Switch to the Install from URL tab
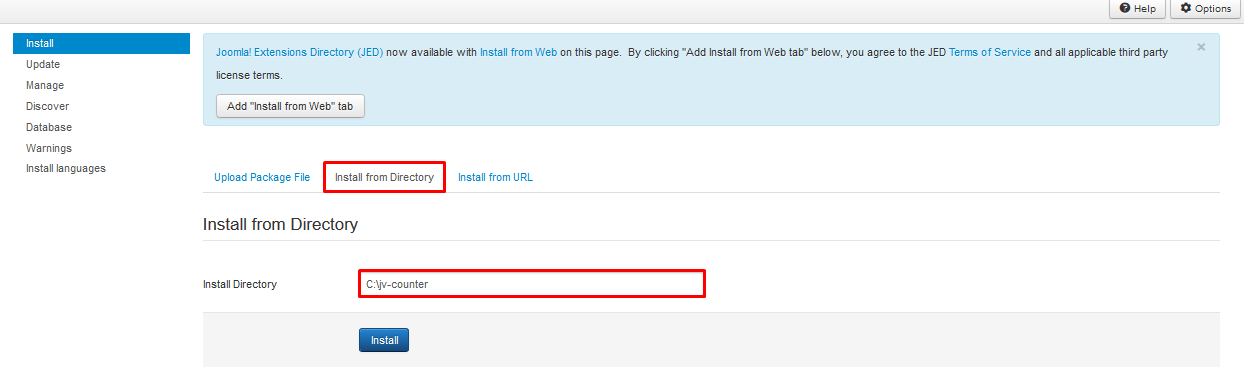This screenshot has height=373, width=1244. pyautogui.click(x=495, y=177)
